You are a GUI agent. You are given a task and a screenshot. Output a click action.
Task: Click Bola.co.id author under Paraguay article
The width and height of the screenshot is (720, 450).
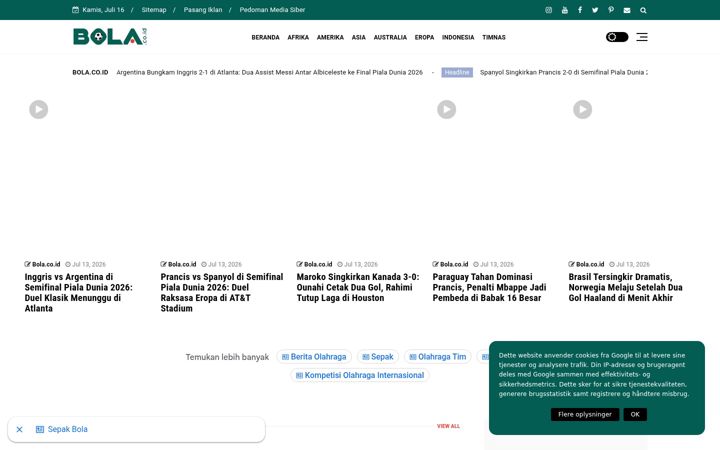[454, 264]
